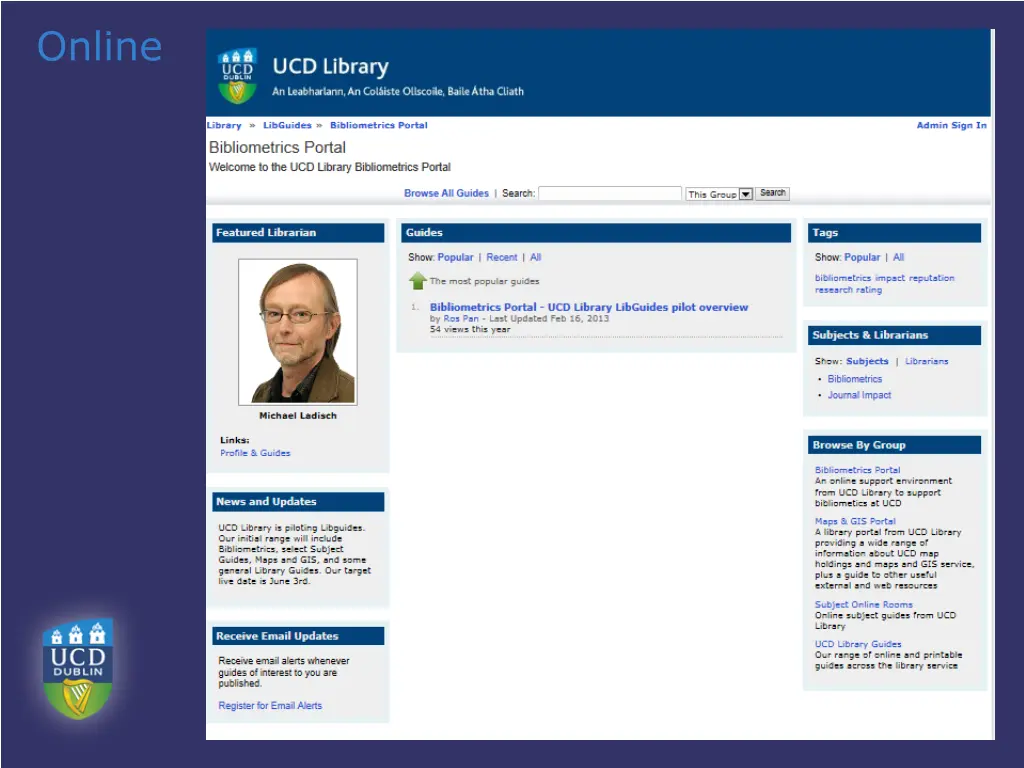Click the research tag
Screen dimensions: 1024x768
(833, 290)
